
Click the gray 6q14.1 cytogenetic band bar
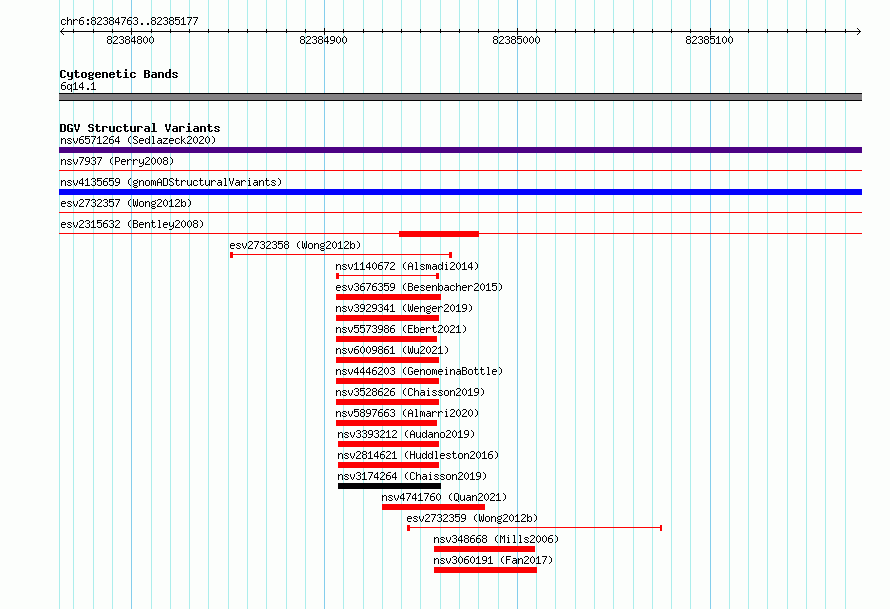pos(460,97)
